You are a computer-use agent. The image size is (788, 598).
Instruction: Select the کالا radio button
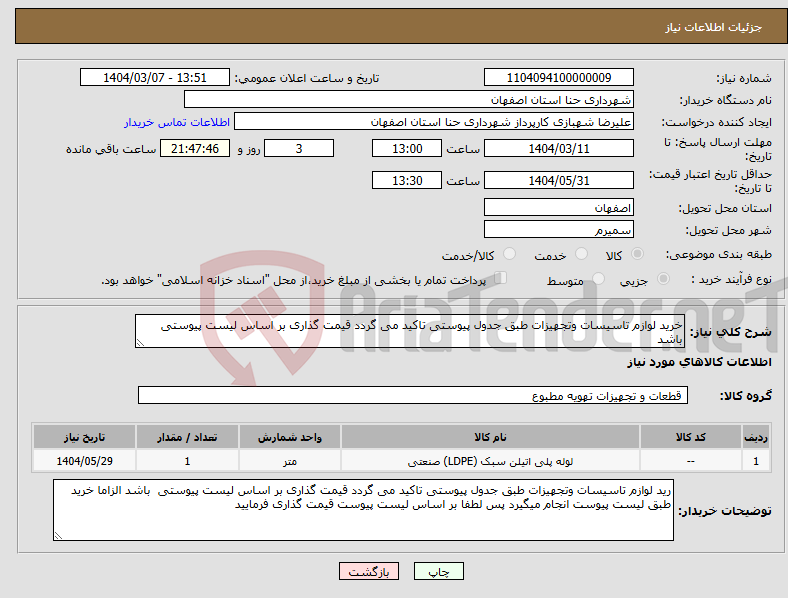637,254
